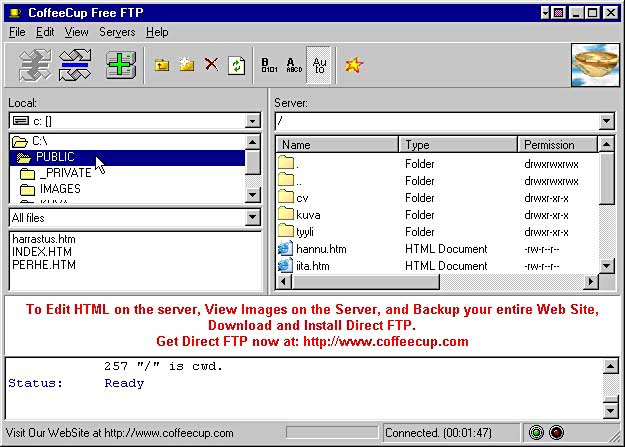Click the green plus server icon
Viewport: 625px width, 447px height.
point(120,65)
